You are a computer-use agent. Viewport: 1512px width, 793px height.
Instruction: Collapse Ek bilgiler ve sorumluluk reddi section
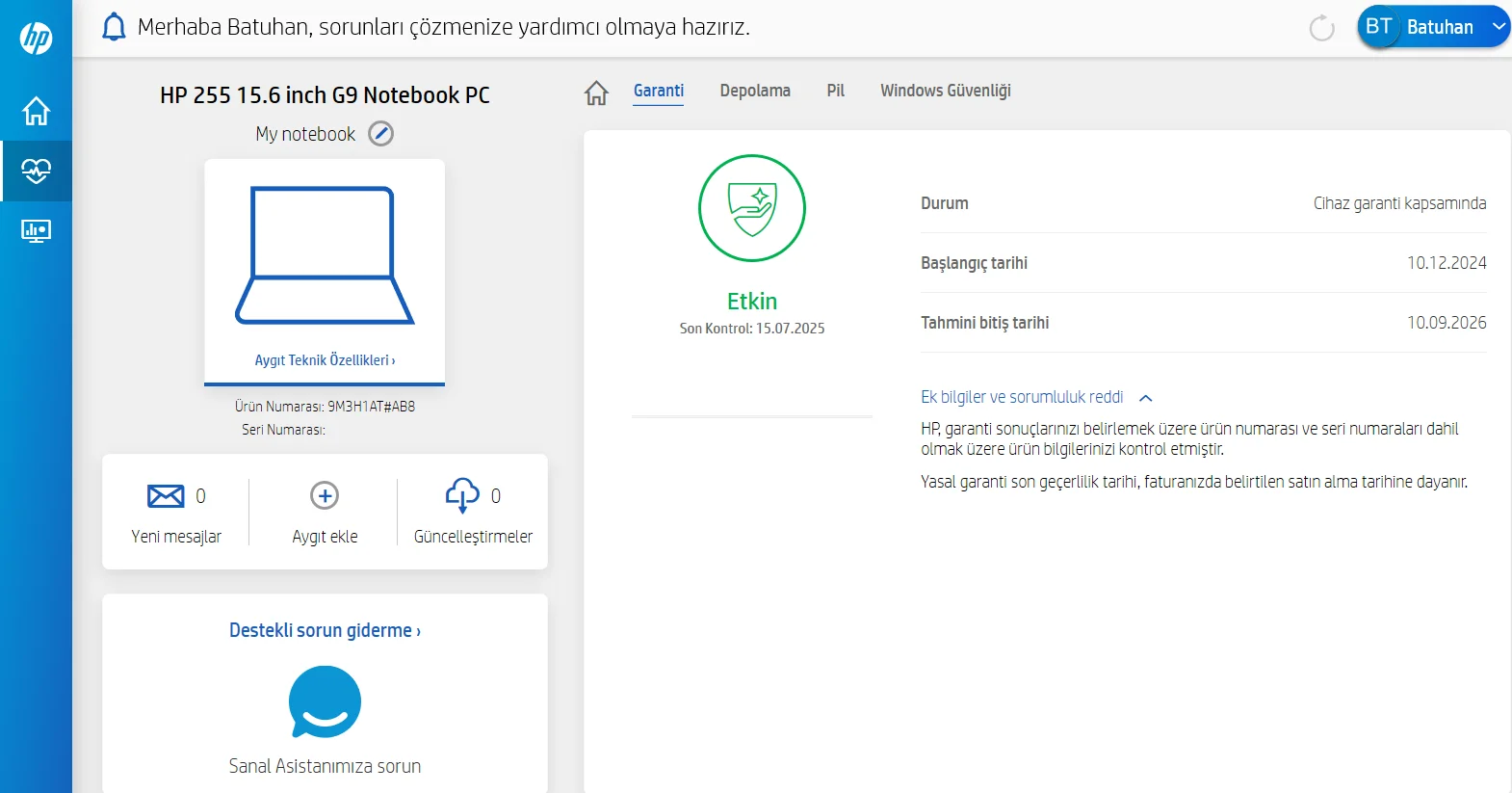coord(1146,398)
